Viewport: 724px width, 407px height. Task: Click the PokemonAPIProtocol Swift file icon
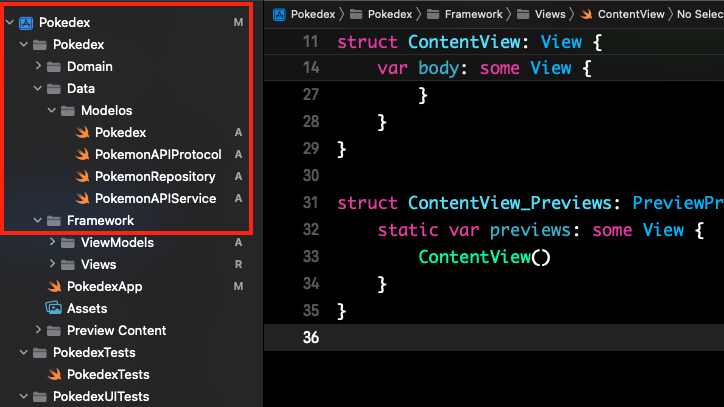[81, 154]
